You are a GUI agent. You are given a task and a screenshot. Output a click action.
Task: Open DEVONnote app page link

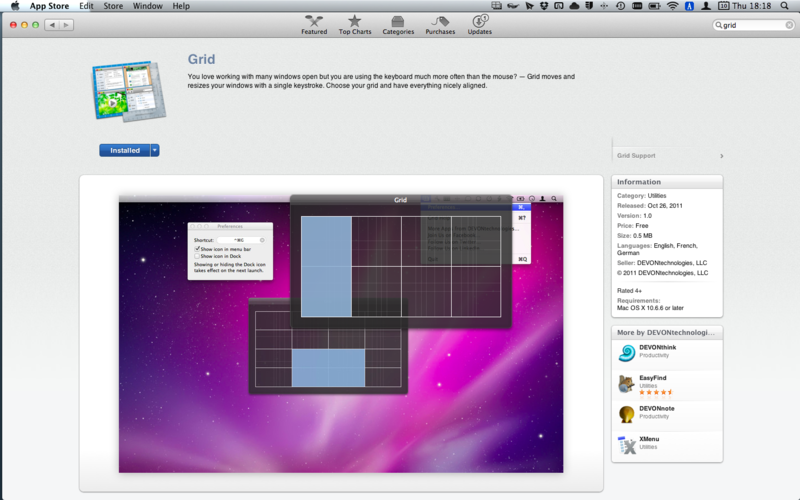click(x=657, y=408)
